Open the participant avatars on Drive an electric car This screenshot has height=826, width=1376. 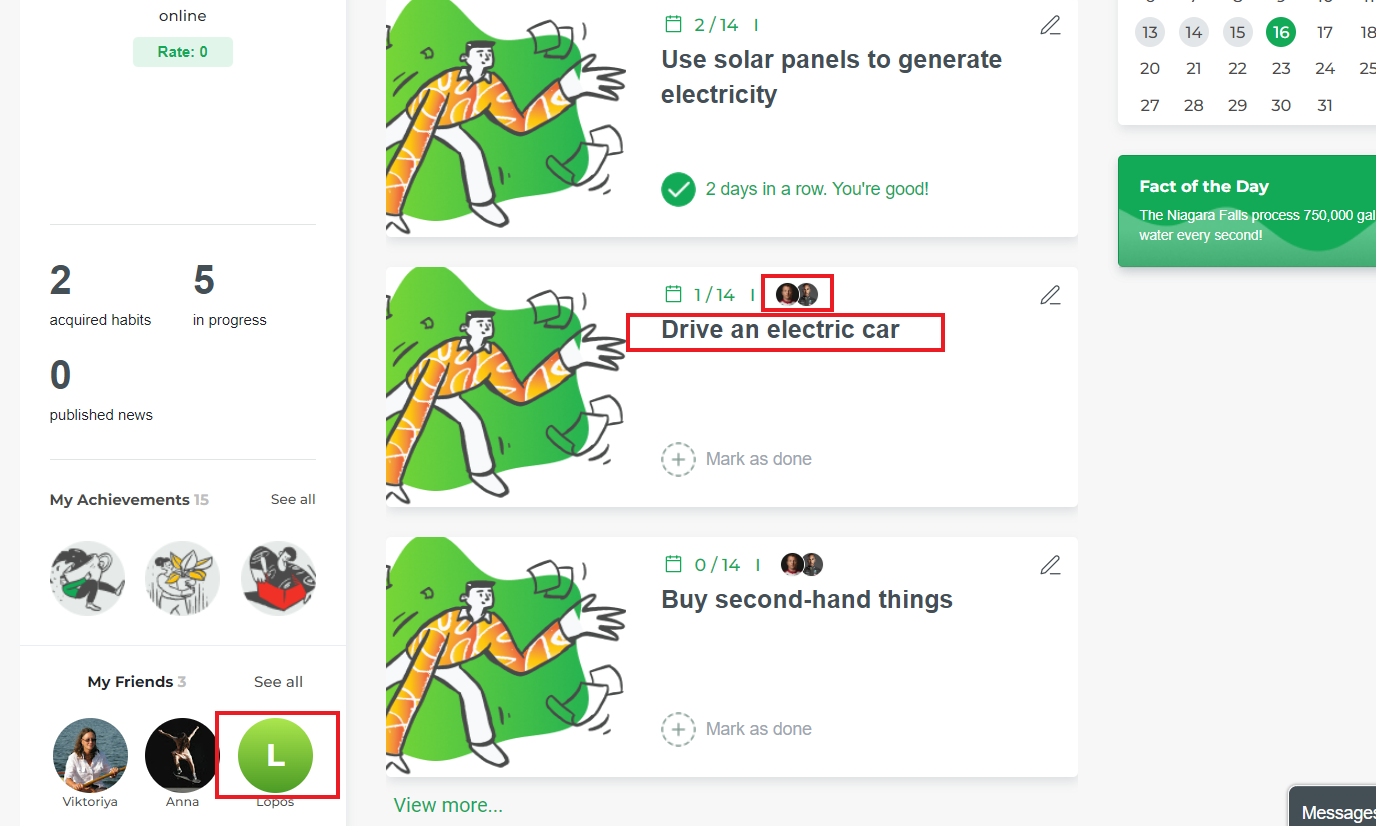tap(797, 292)
